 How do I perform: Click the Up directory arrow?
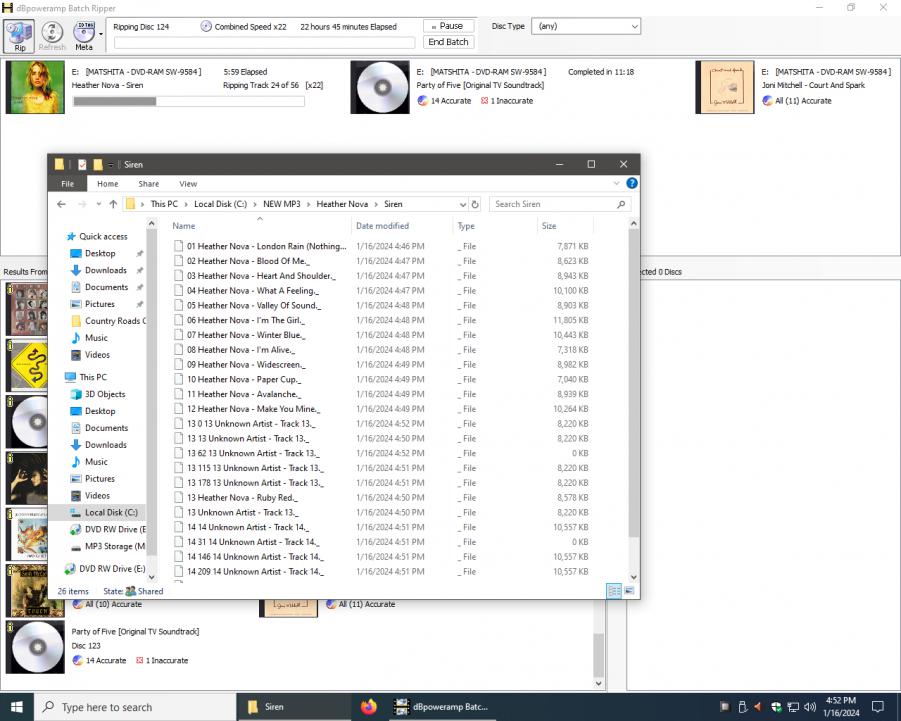pyautogui.click(x=113, y=204)
